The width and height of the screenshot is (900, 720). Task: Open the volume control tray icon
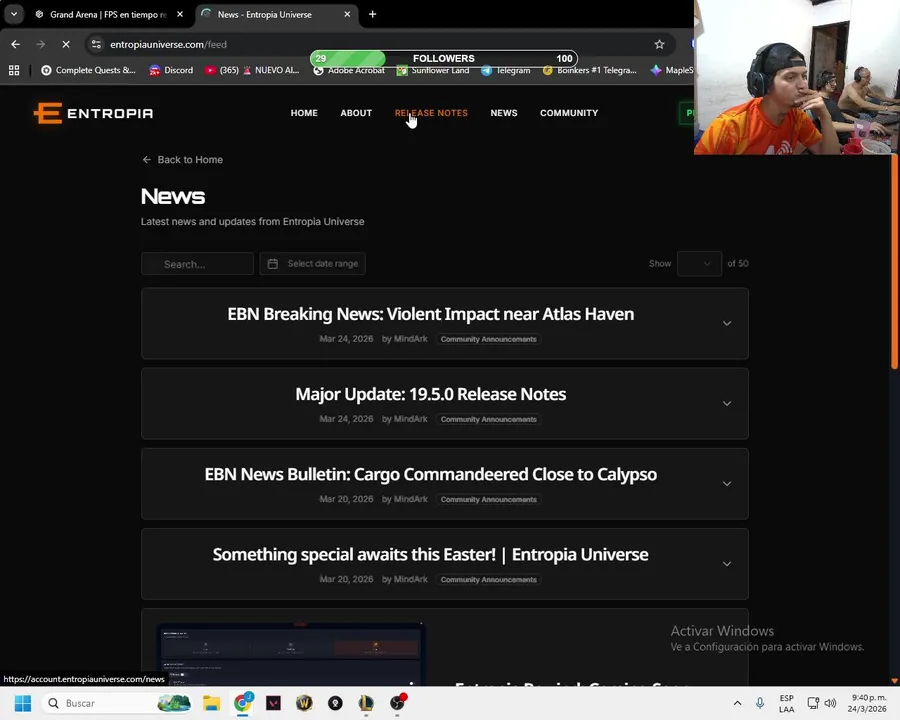click(830, 703)
